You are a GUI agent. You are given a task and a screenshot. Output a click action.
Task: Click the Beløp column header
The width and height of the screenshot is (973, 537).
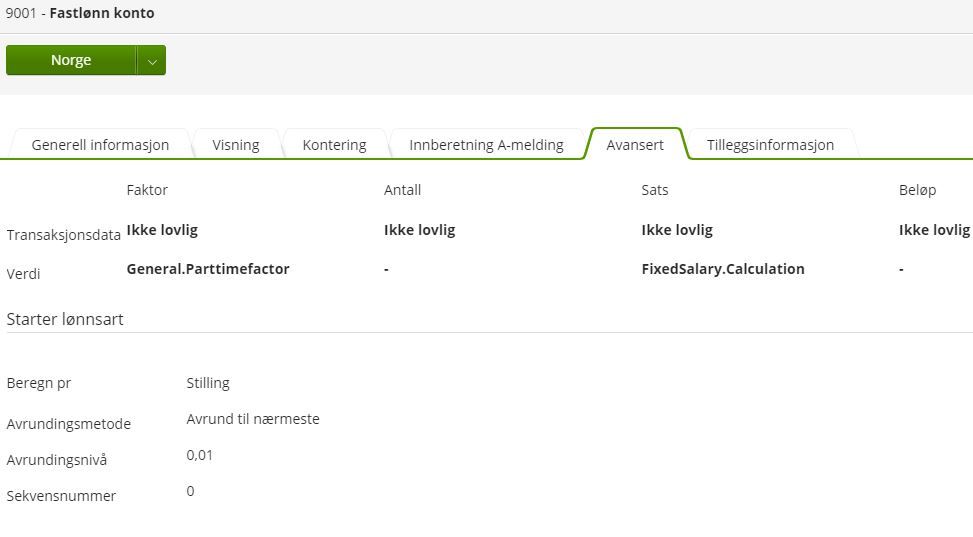click(917, 190)
